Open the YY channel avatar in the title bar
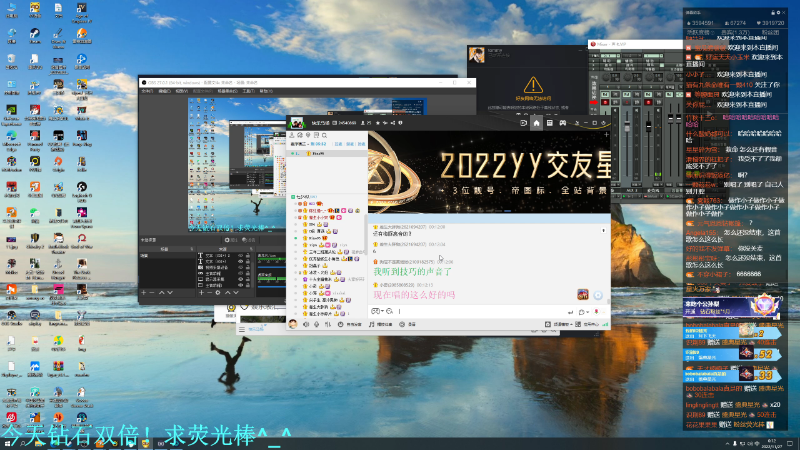Image resolution: width=800 pixels, height=450 pixels. [297, 123]
